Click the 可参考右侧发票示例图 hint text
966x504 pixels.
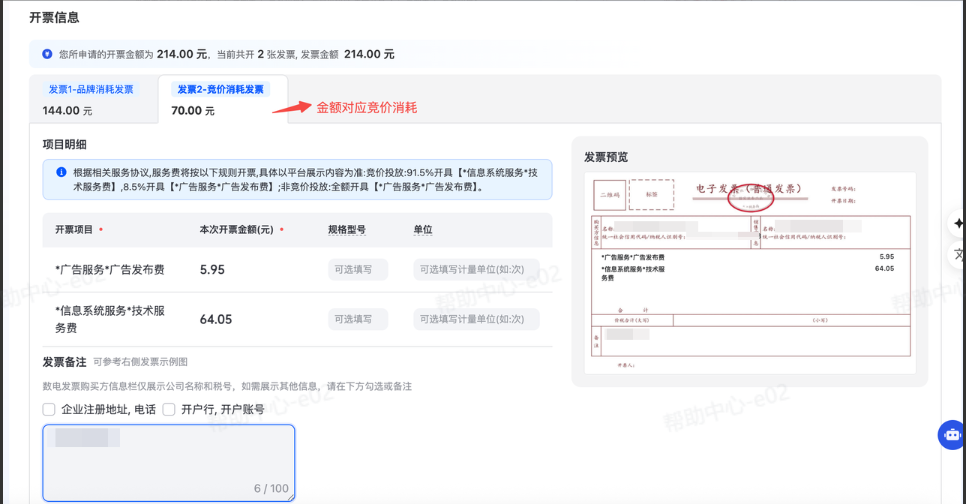point(140,362)
